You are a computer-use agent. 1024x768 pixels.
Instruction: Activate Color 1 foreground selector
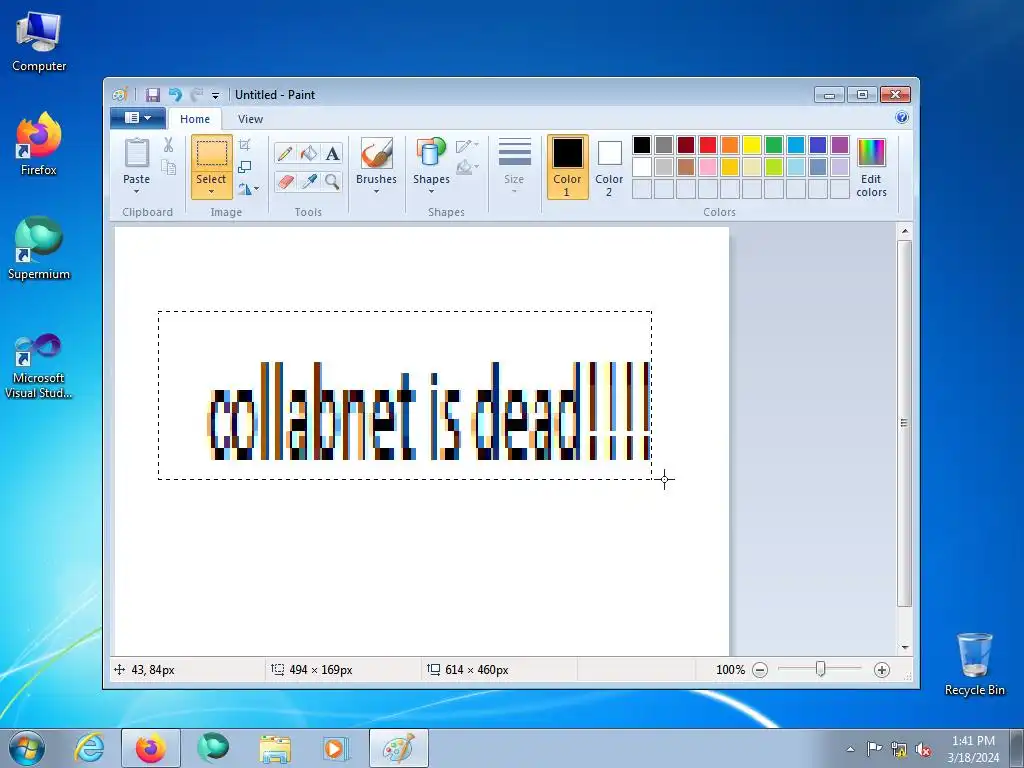pyautogui.click(x=567, y=167)
